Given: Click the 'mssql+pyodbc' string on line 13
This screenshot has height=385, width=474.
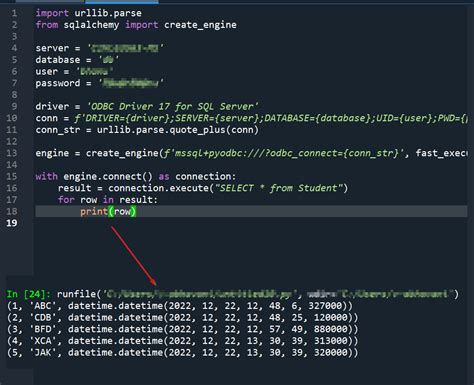Looking at the screenshot, I should (x=285, y=153).
